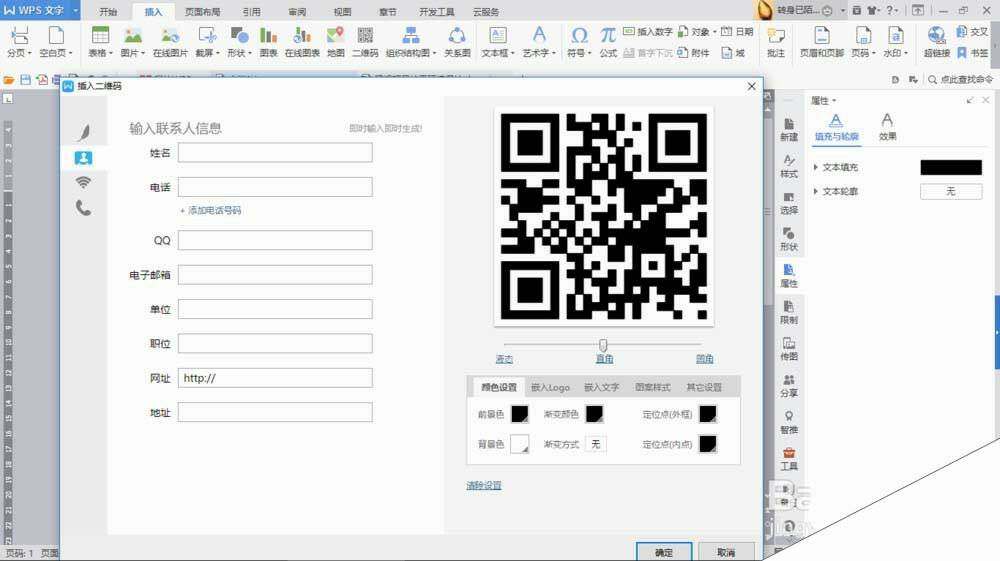Screen dimensions: 1000x561
Task: Insert an organization chart (组织结构图)
Action: coord(411,42)
